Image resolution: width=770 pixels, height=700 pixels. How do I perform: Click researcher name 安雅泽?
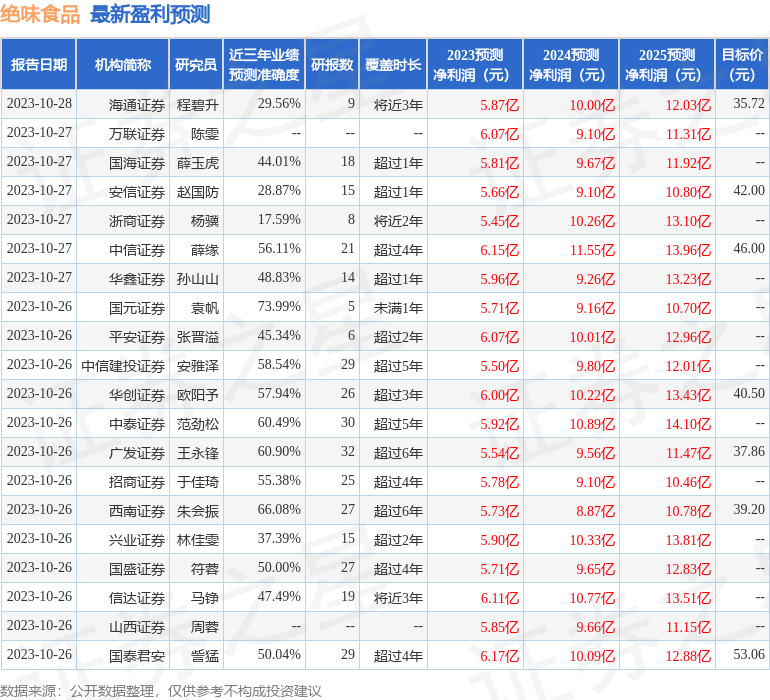(x=197, y=365)
